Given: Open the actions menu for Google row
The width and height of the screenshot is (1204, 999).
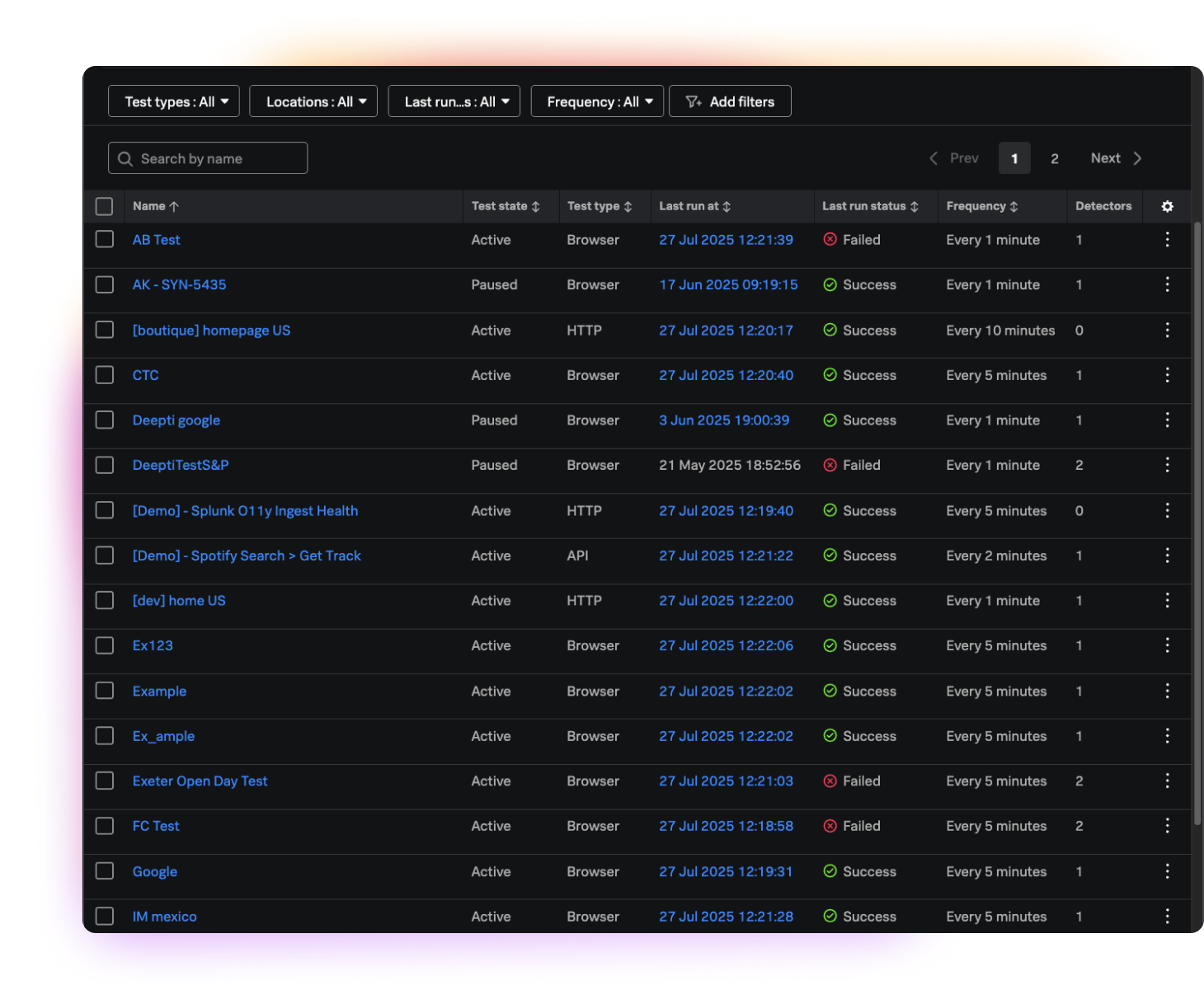Looking at the screenshot, I should (x=1167, y=871).
